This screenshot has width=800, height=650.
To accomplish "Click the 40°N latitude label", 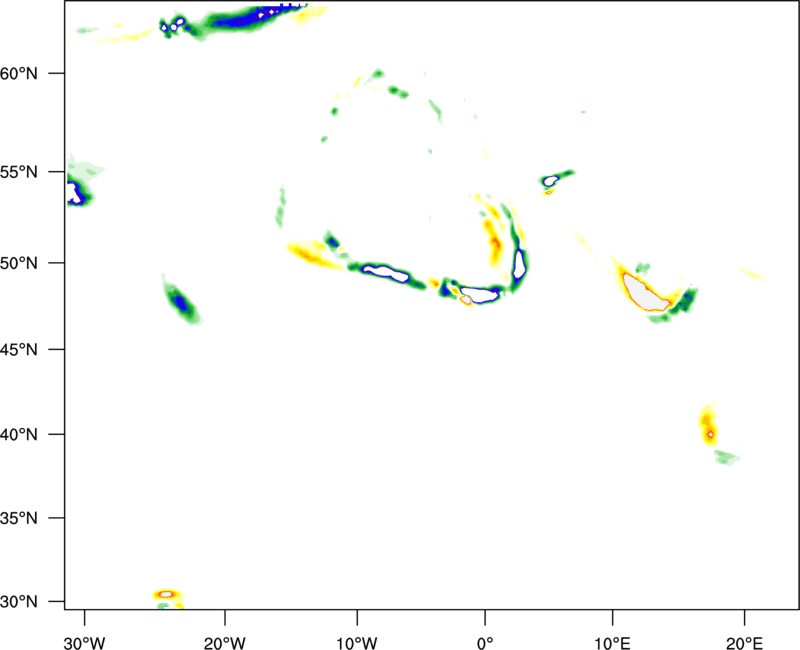I will pos(18,435).
